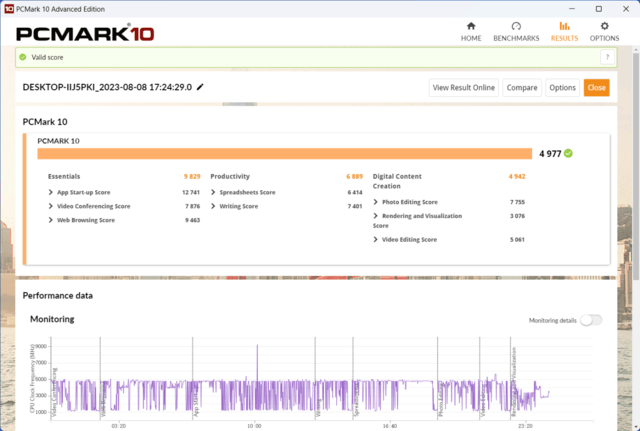Viewport: 640px width, 431px height.
Task: Click Web Browsing value 9 463
Action: pos(192,220)
